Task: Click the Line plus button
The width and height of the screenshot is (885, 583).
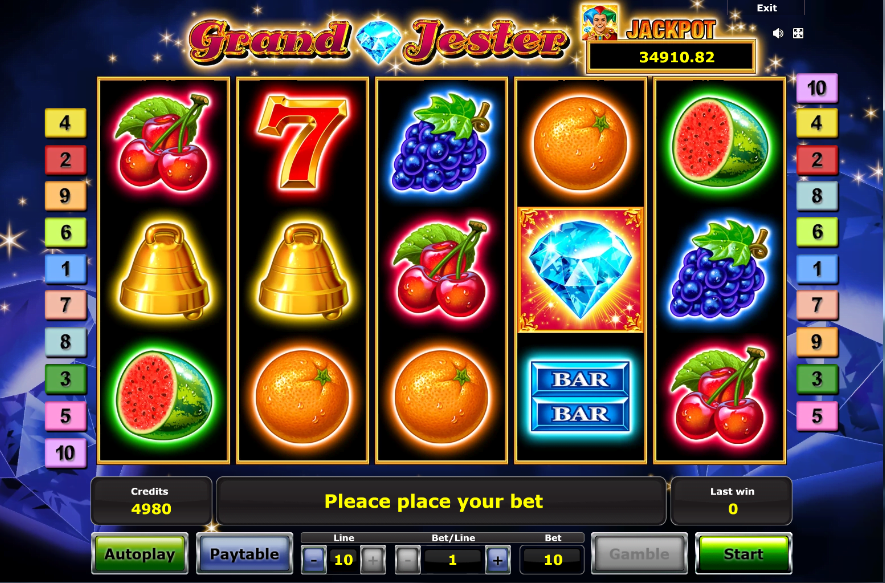Action: tap(373, 560)
